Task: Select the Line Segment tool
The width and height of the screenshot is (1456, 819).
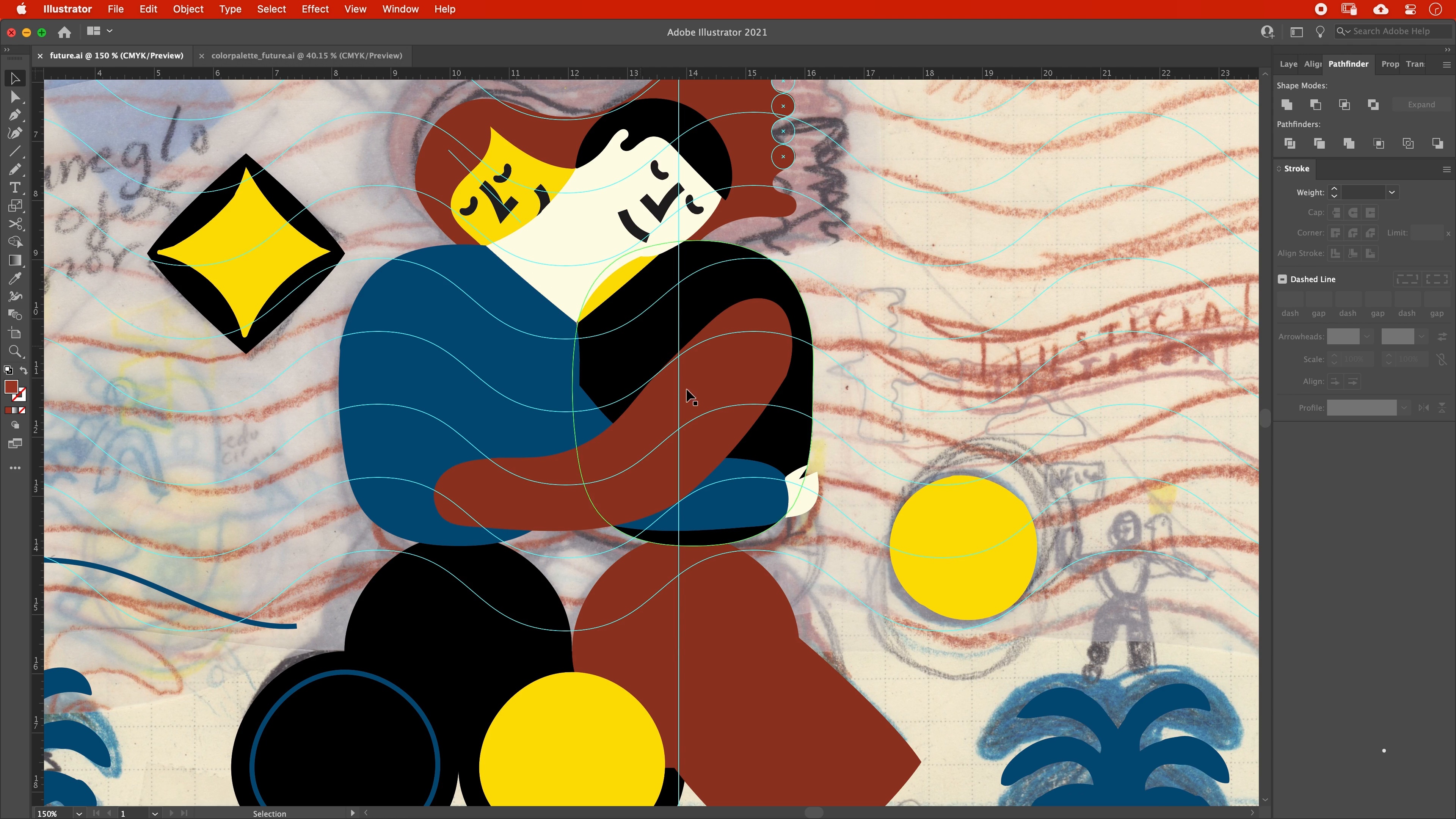Action: 15,152
